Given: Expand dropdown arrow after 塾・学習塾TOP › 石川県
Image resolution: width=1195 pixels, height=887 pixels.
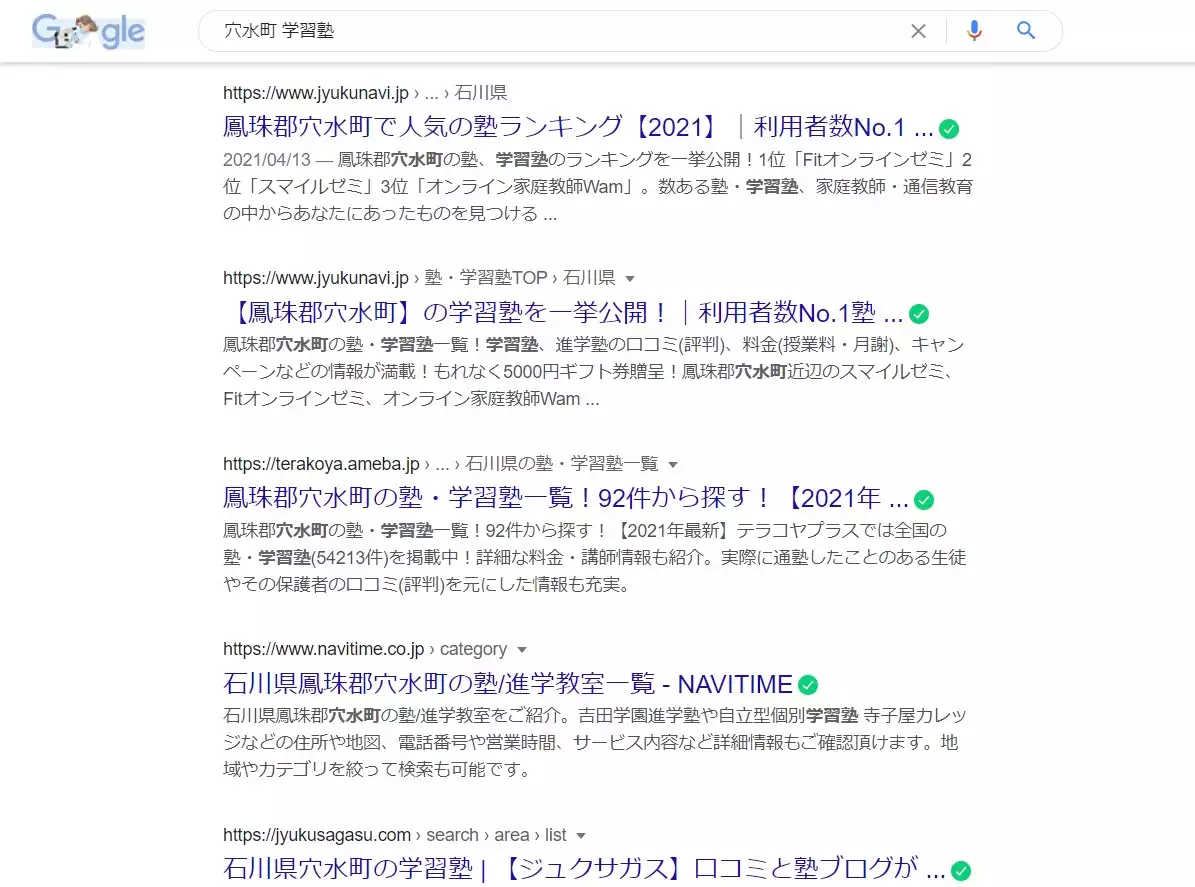Looking at the screenshot, I should pos(630,279).
